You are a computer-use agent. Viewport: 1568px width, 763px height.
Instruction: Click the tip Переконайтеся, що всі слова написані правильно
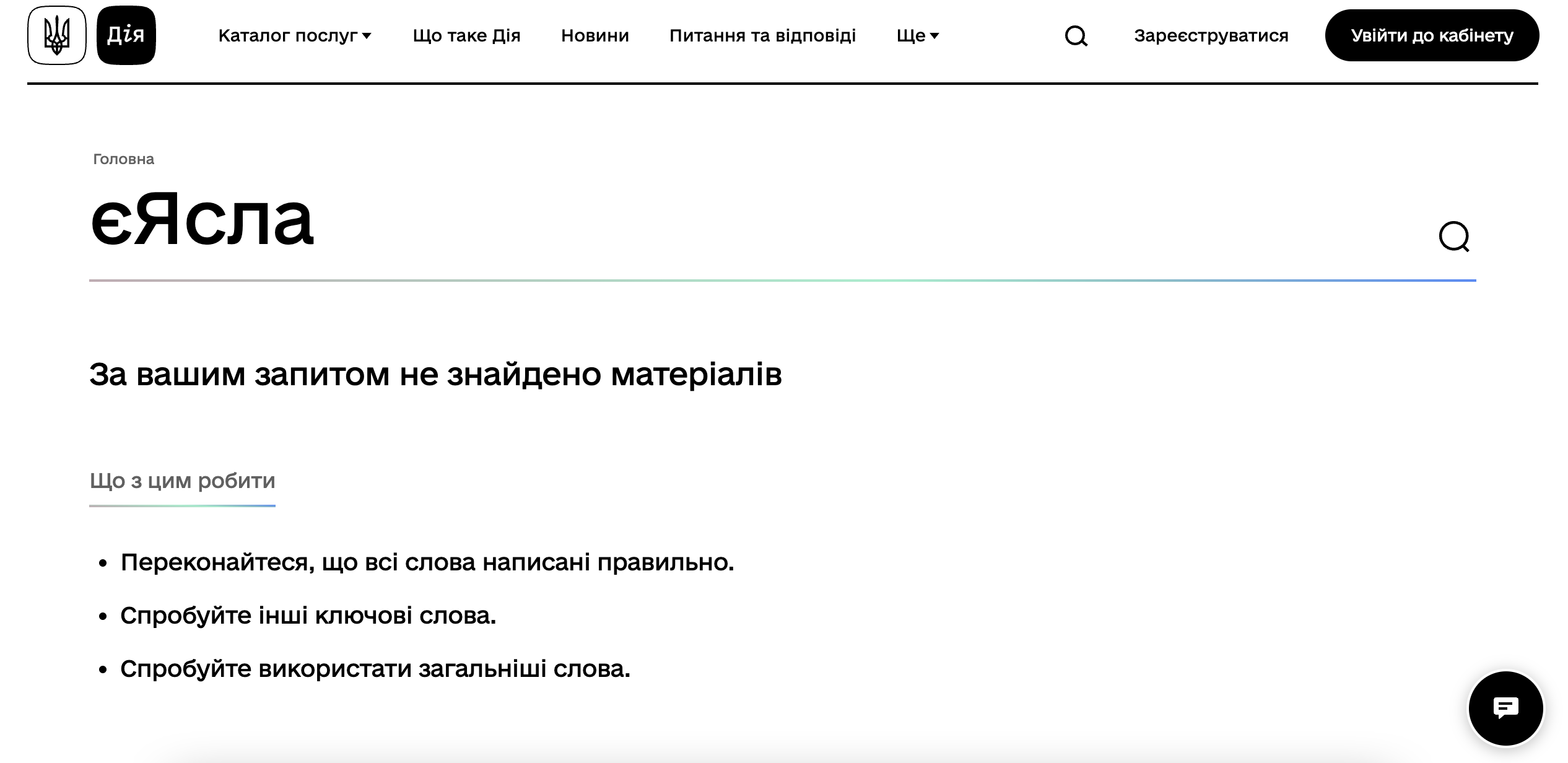pos(427,562)
